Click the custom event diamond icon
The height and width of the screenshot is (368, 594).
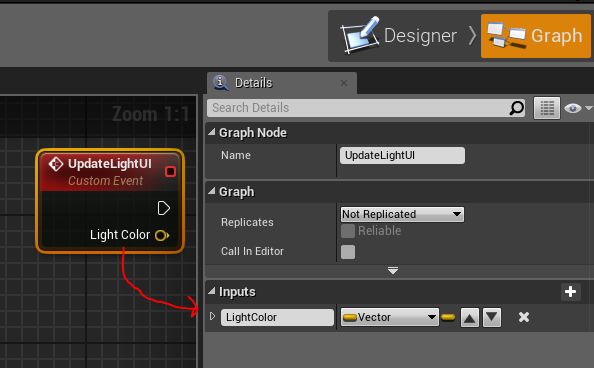pyautogui.click(x=56, y=164)
